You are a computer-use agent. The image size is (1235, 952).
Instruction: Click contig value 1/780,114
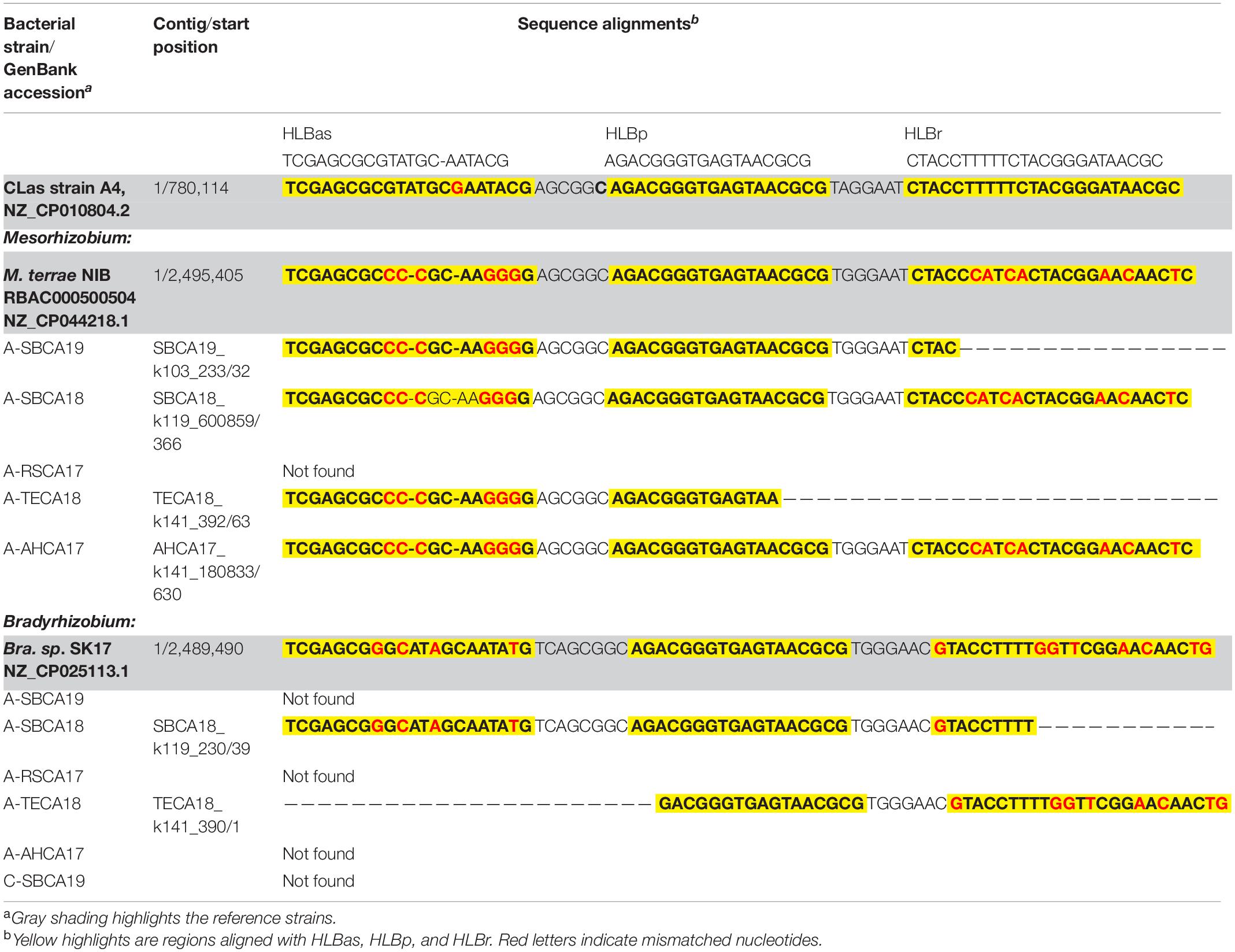tap(191, 188)
